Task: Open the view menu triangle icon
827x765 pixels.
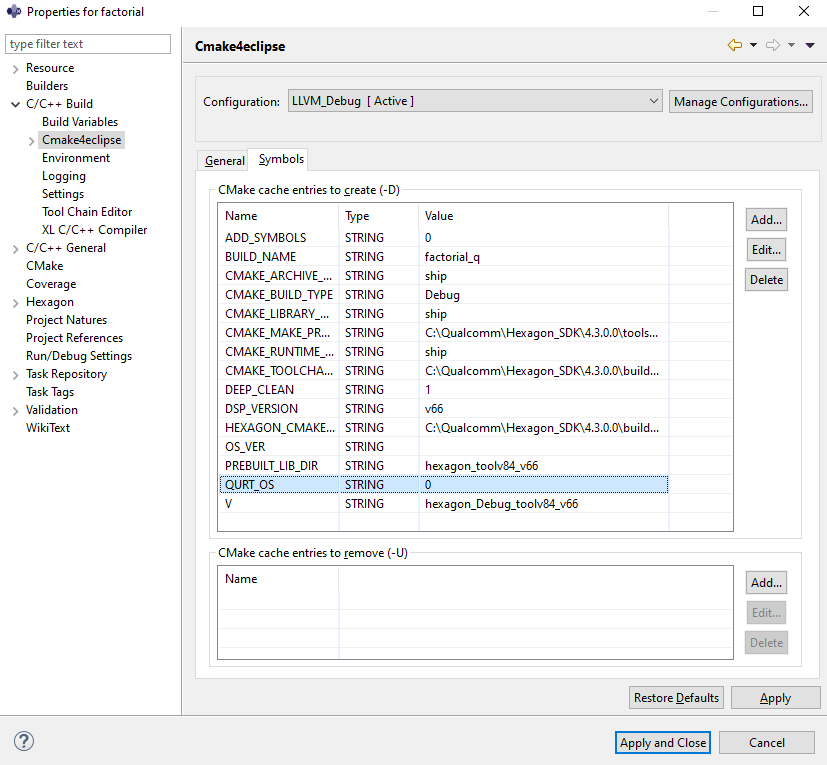Action: pyautogui.click(x=810, y=45)
